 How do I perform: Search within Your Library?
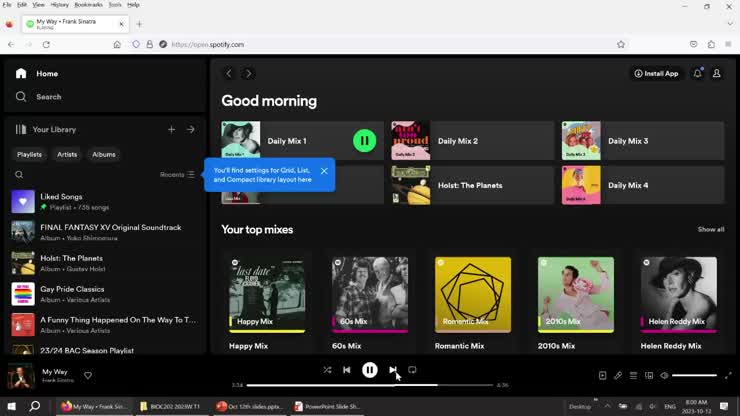pos(19,175)
